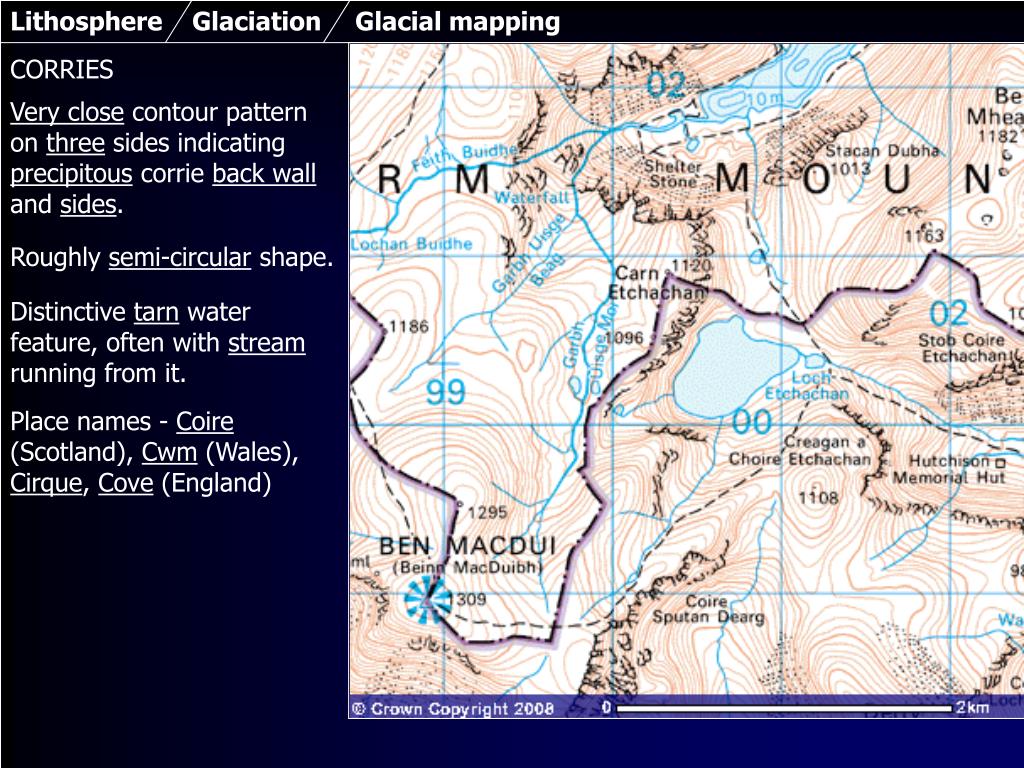1024x768 pixels.
Task: Click the 1013 Stacan Dubha height
Action: click(851, 168)
